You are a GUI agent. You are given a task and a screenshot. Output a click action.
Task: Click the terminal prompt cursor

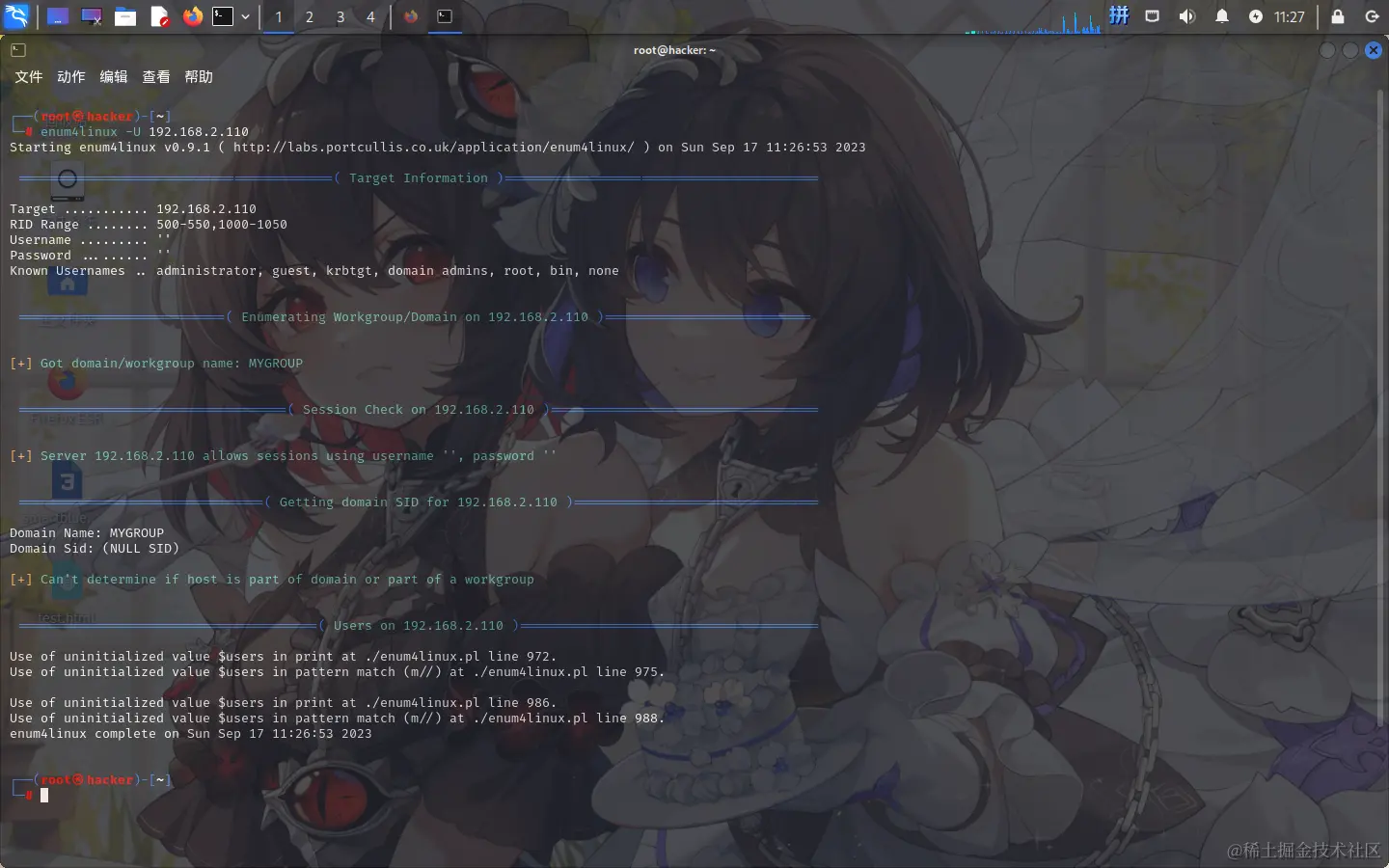44,796
